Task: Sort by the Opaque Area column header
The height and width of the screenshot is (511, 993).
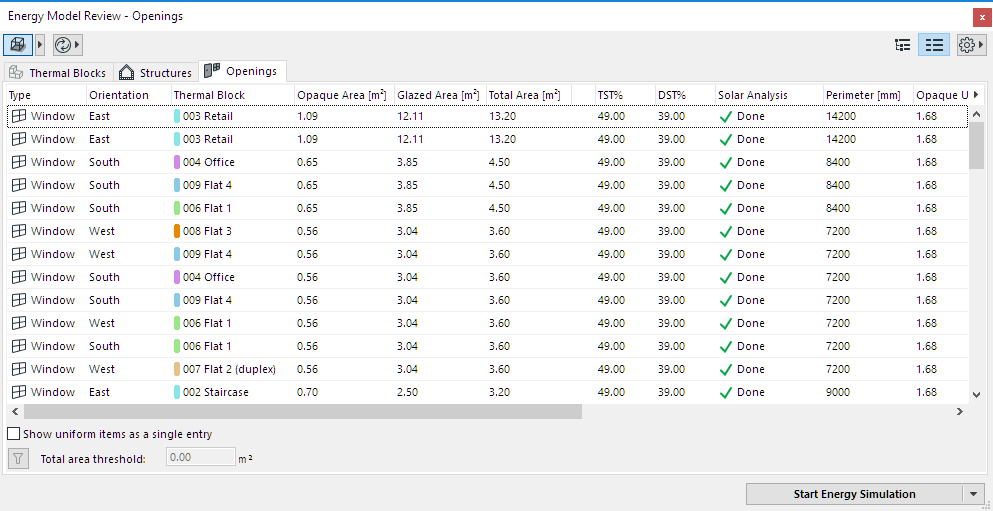Action: click(345, 95)
